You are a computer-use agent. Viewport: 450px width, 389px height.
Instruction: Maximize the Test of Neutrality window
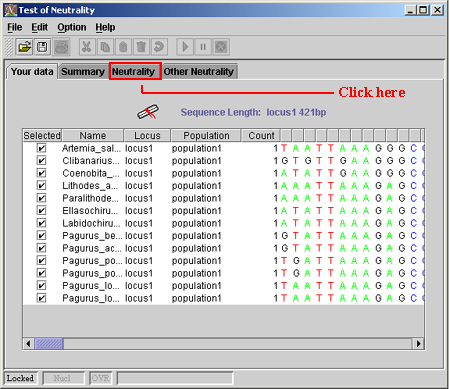click(x=423, y=10)
